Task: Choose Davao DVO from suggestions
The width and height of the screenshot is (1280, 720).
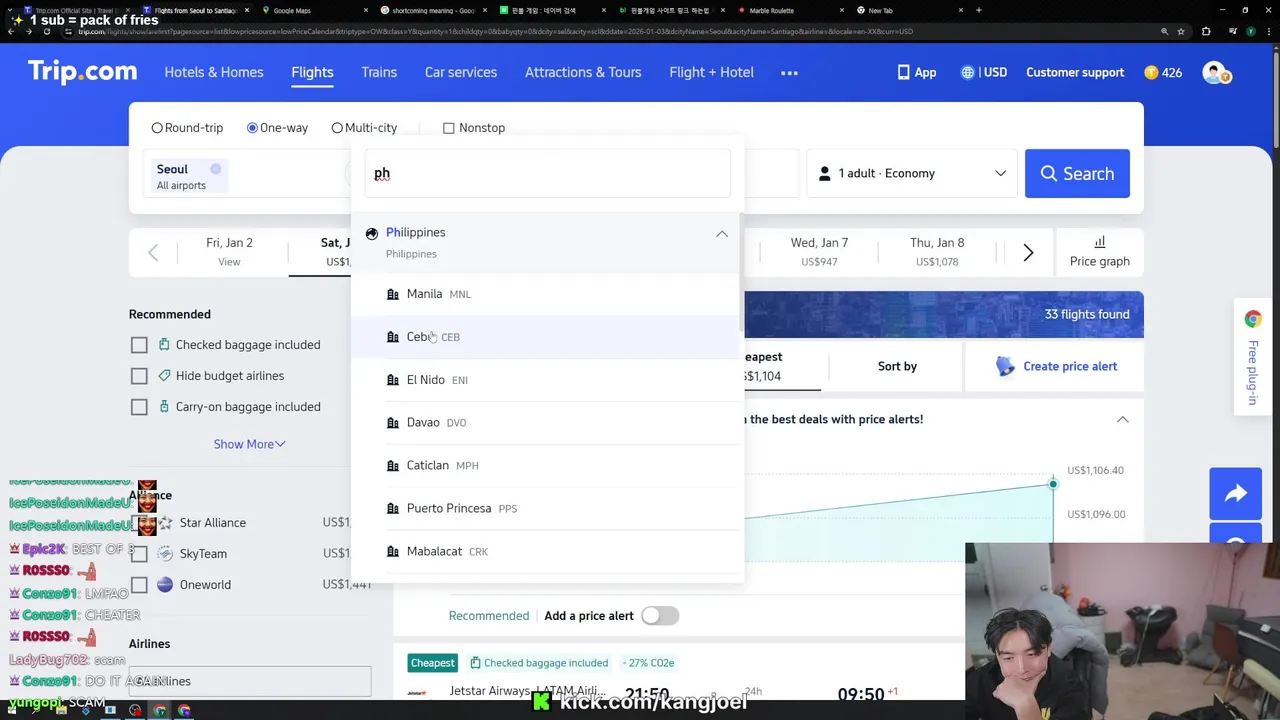Action: click(x=546, y=422)
